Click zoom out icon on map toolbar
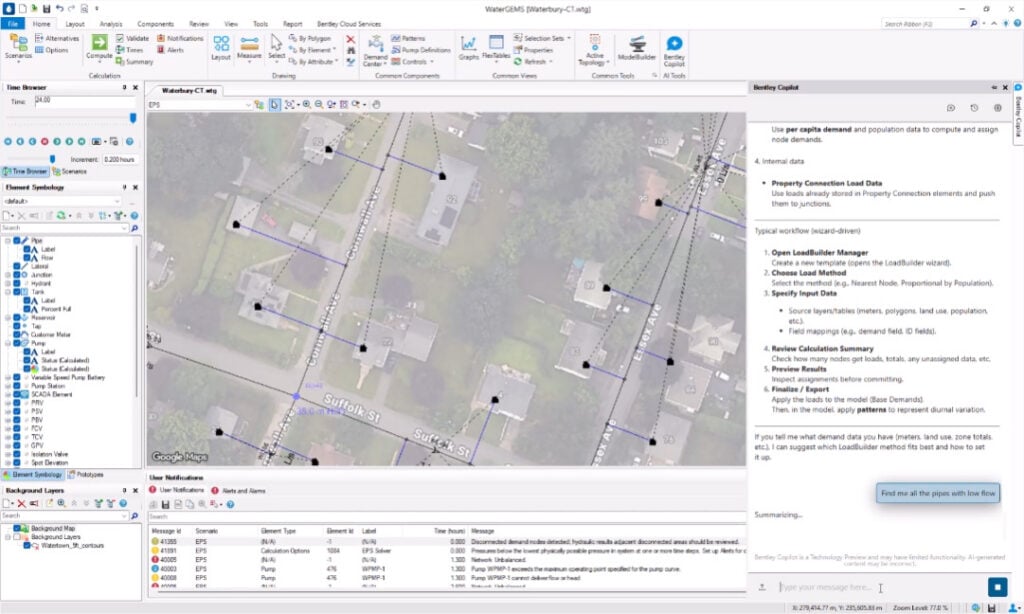This screenshot has width=1024, height=614. [319, 105]
